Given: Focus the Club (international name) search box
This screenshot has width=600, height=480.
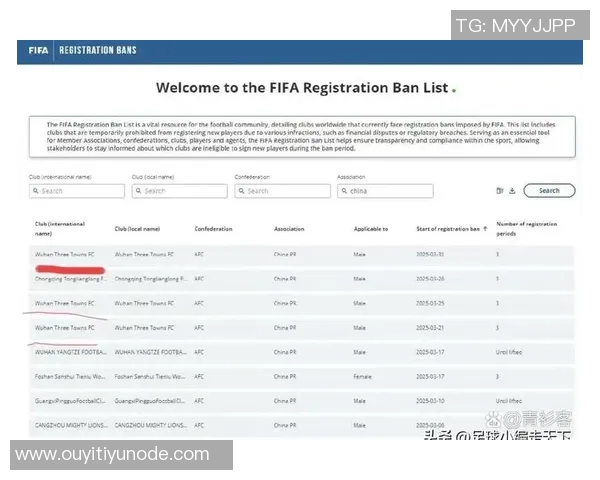Looking at the screenshot, I should [82, 191].
